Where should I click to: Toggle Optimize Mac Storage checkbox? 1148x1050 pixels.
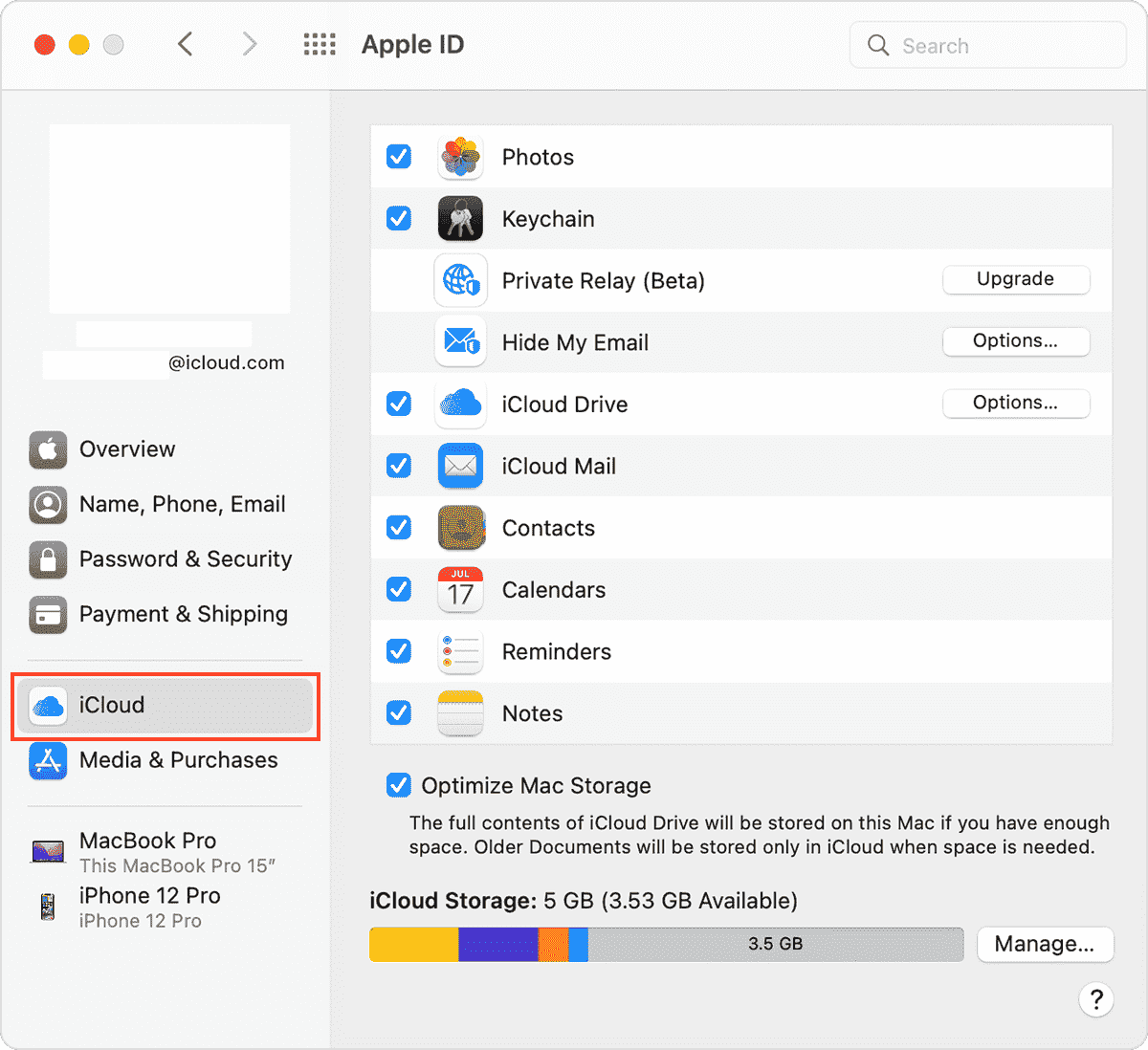(x=399, y=785)
